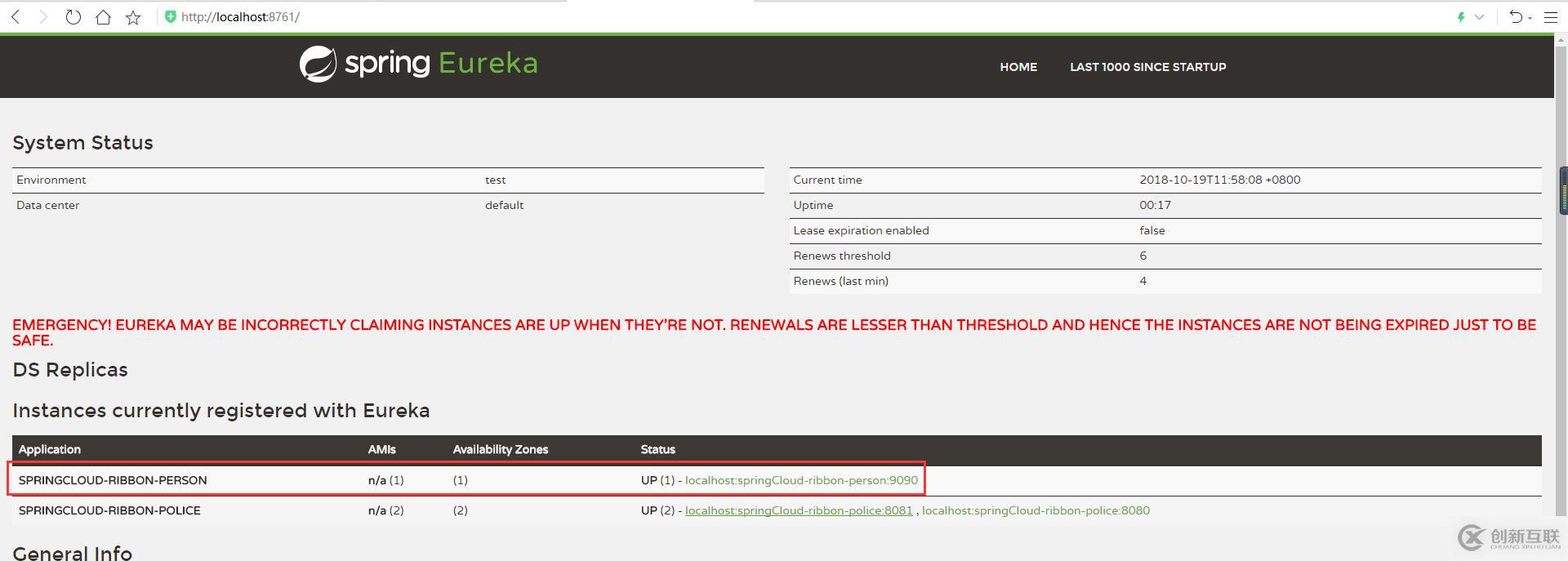1568x561 pixels.
Task: Select the Renews threshold value 6
Action: (x=1143, y=256)
